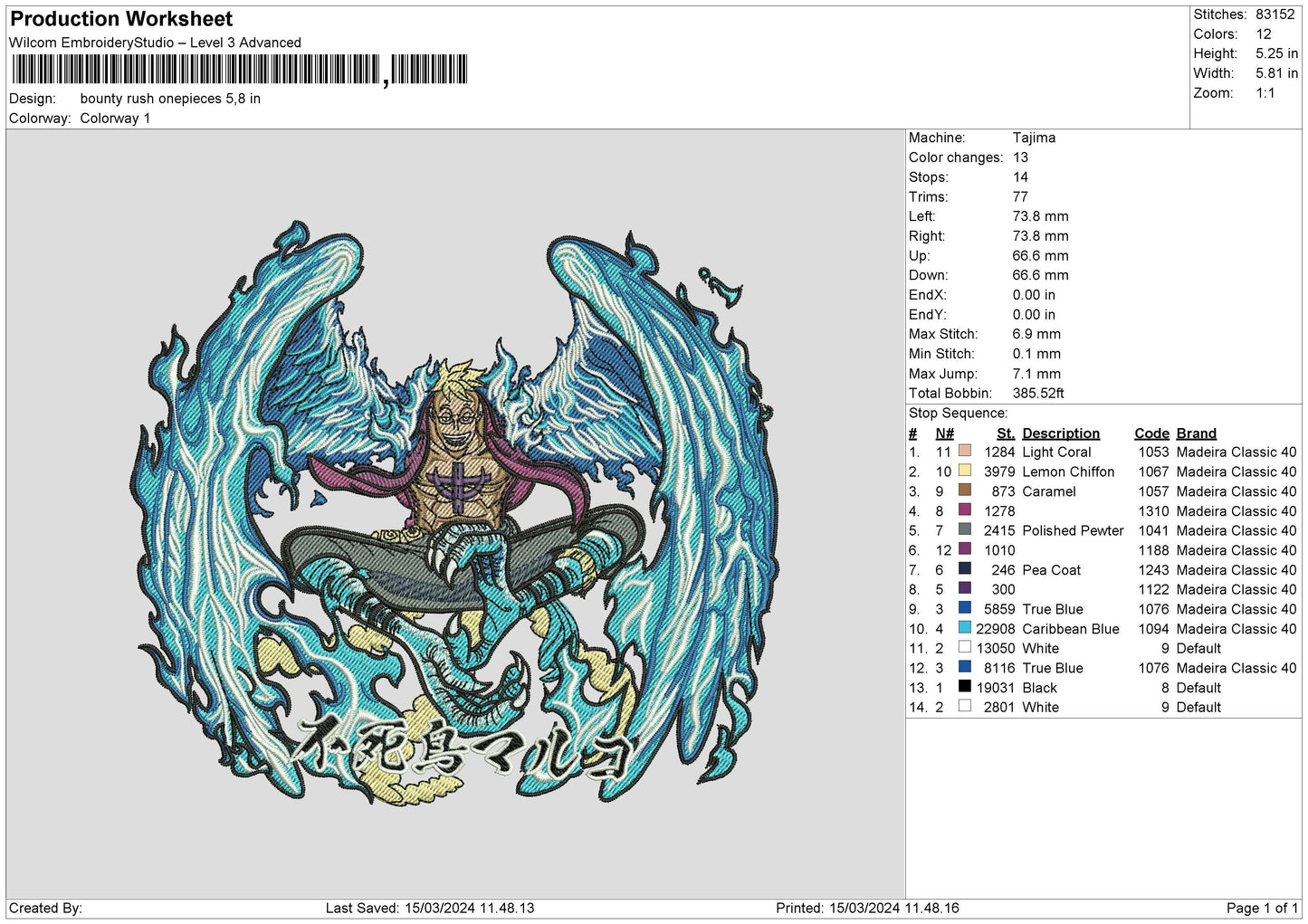Viewport: 1308px width, 924px height.
Task: Click the White swatch in row 14
Action: [965, 707]
